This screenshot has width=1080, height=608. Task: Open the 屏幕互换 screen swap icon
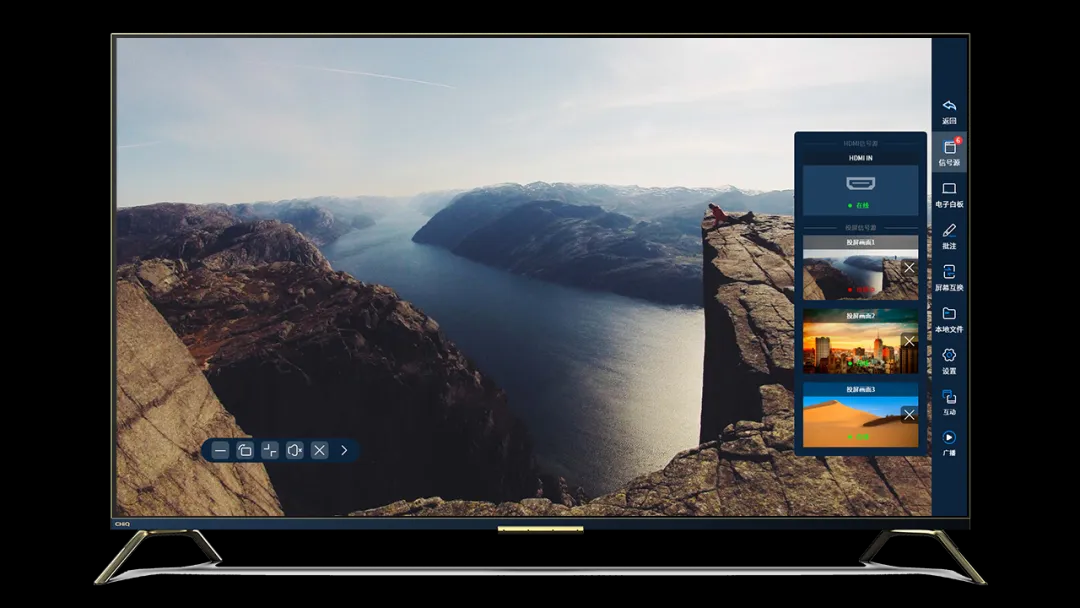coord(949,272)
